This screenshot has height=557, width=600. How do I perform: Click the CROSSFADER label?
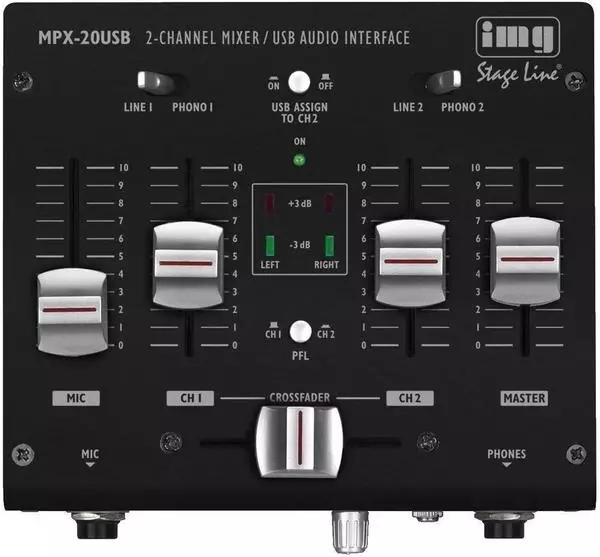coord(300,397)
